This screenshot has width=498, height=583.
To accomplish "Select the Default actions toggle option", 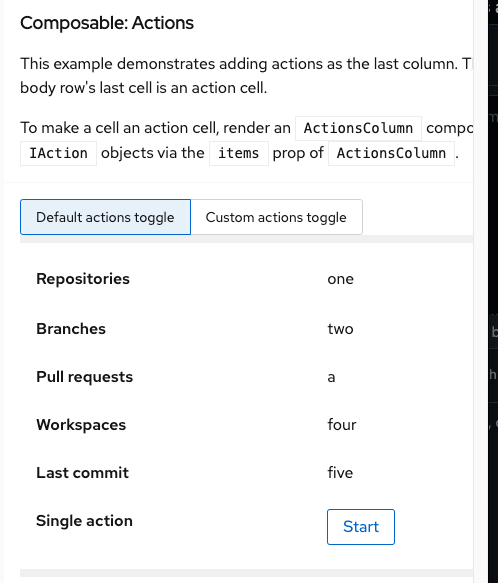I will (x=105, y=217).
